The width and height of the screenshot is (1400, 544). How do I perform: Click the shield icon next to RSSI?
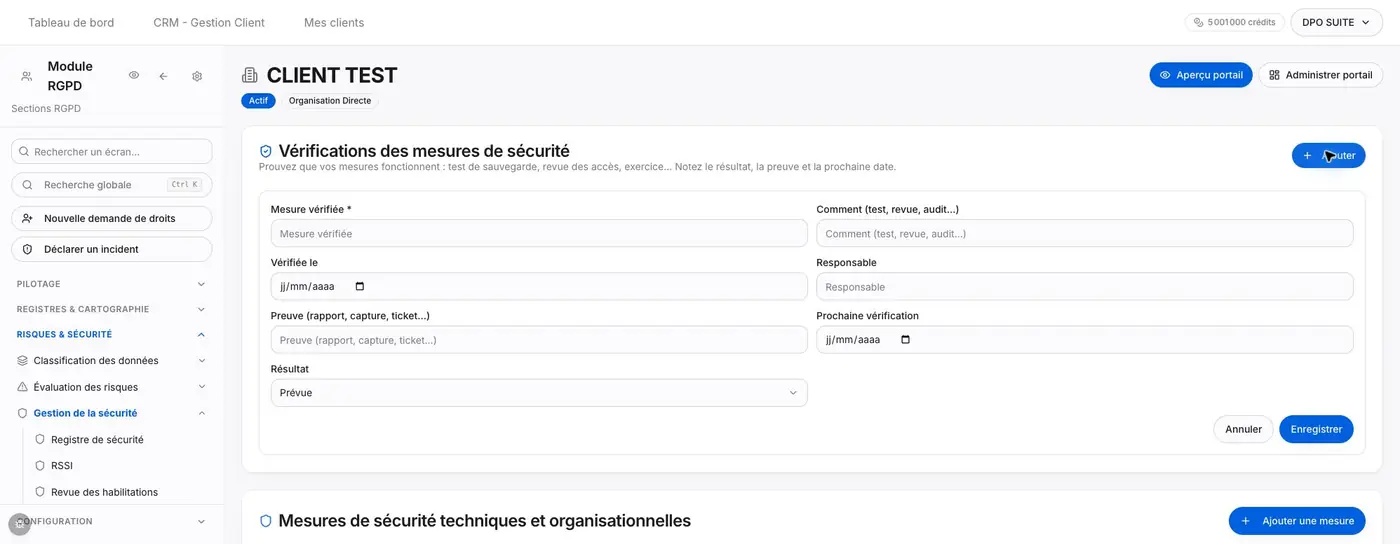pos(40,465)
